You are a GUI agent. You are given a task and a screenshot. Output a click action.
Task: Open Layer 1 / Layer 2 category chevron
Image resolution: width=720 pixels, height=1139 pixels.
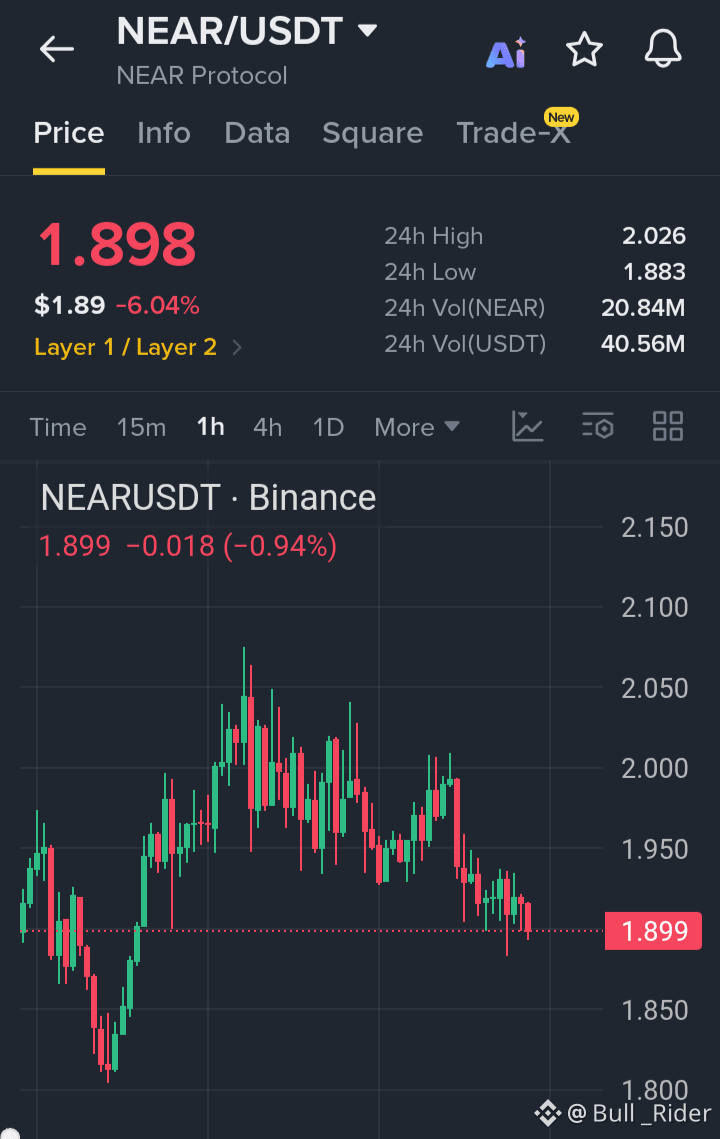coord(236,348)
